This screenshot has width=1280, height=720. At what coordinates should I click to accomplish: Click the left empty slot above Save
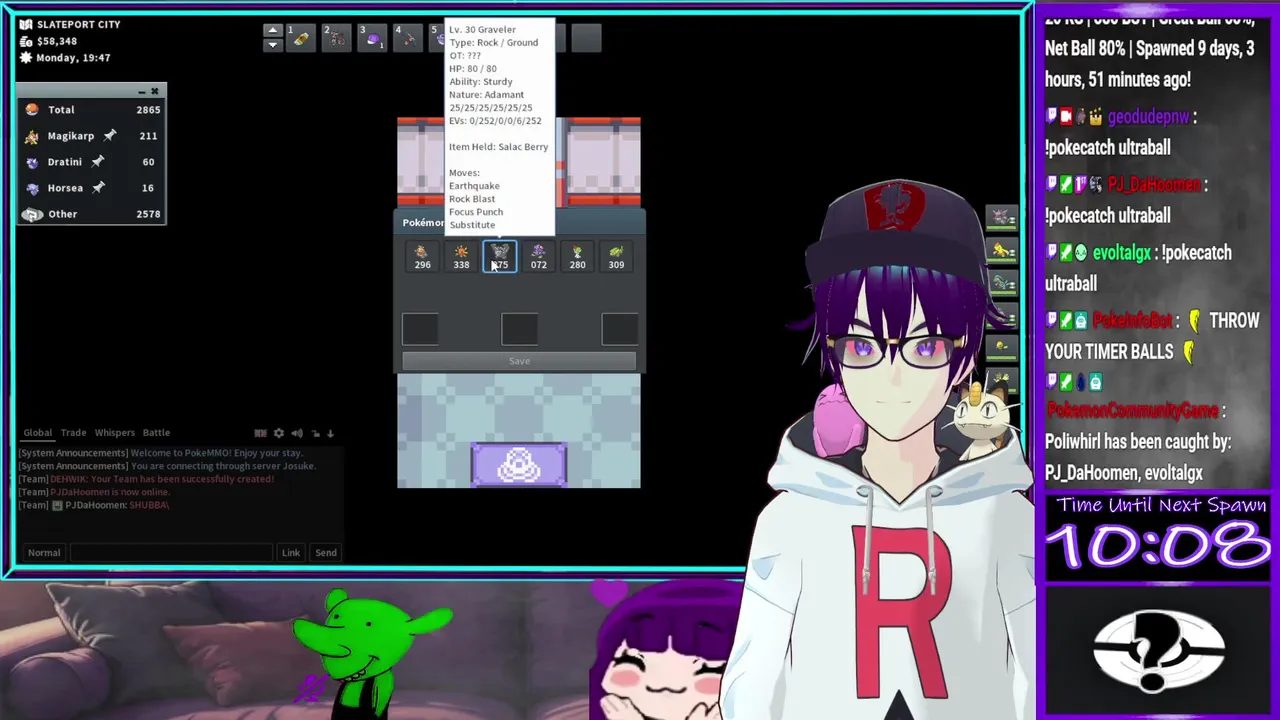click(x=420, y=329)
